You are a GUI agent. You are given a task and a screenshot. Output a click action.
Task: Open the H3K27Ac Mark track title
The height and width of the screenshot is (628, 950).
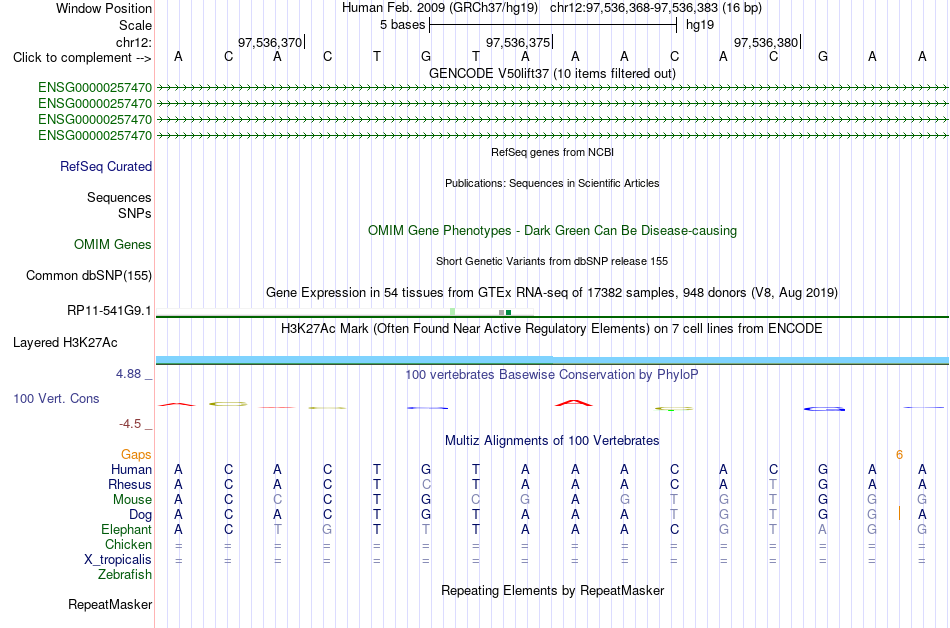(552, 329)
